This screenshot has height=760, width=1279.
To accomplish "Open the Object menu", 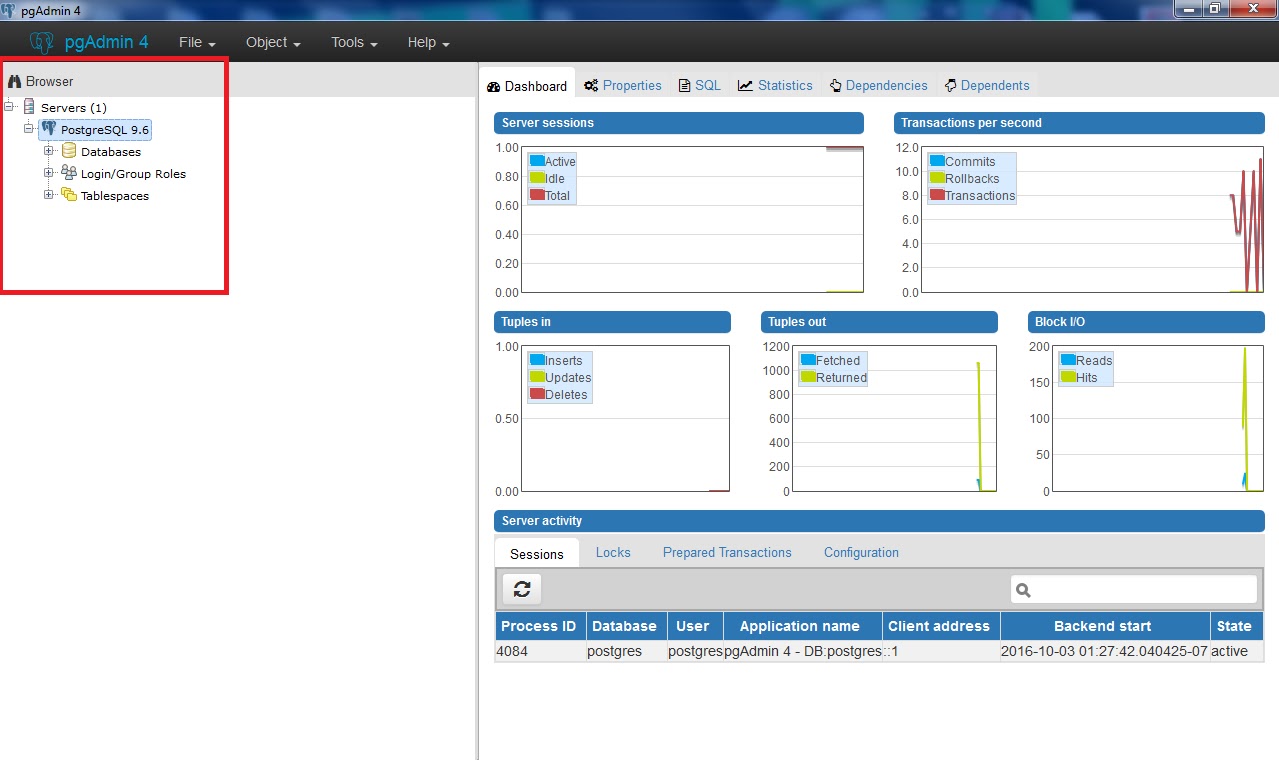I will click(273, 43).
